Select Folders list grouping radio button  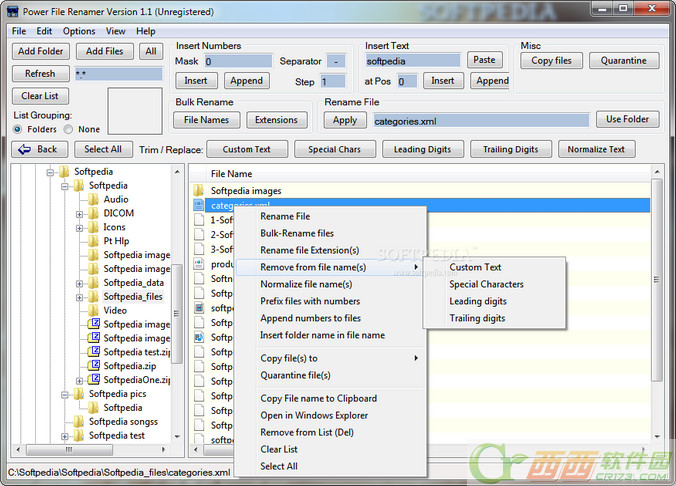pos(18,129)
